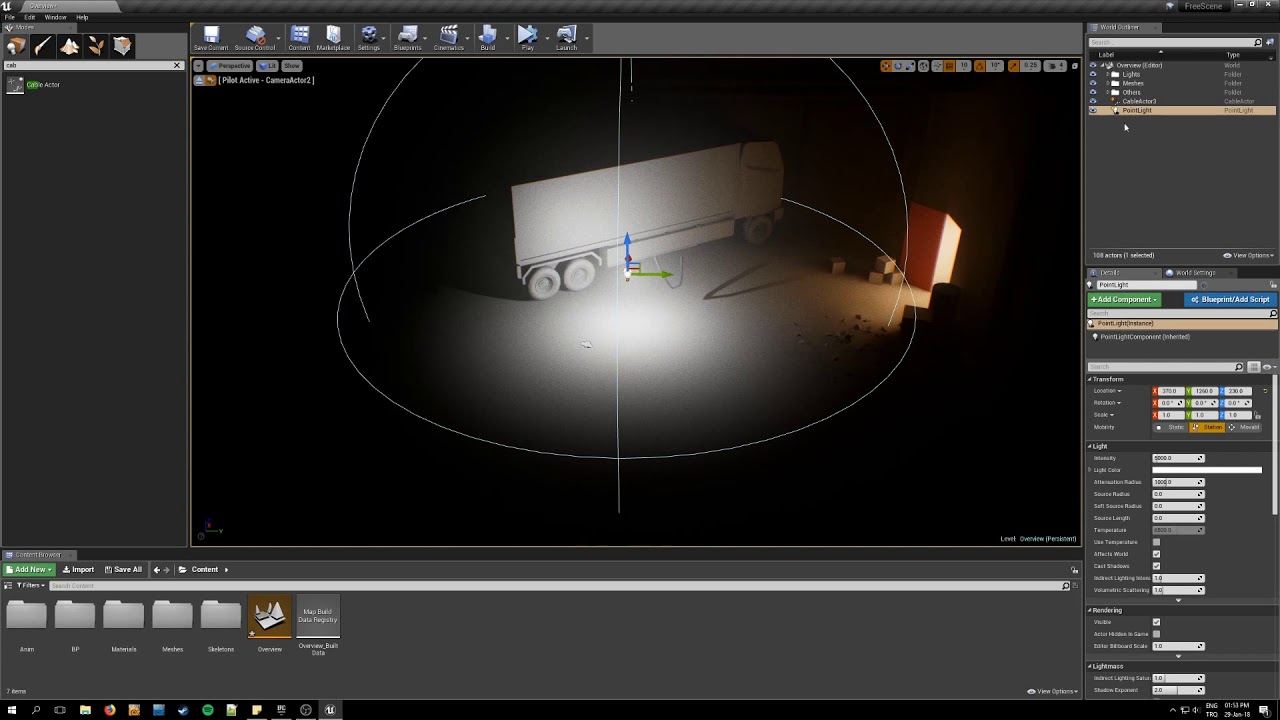
Task: Hide the PointLight using its eye icon
Action: click(x=1093, y=110)
